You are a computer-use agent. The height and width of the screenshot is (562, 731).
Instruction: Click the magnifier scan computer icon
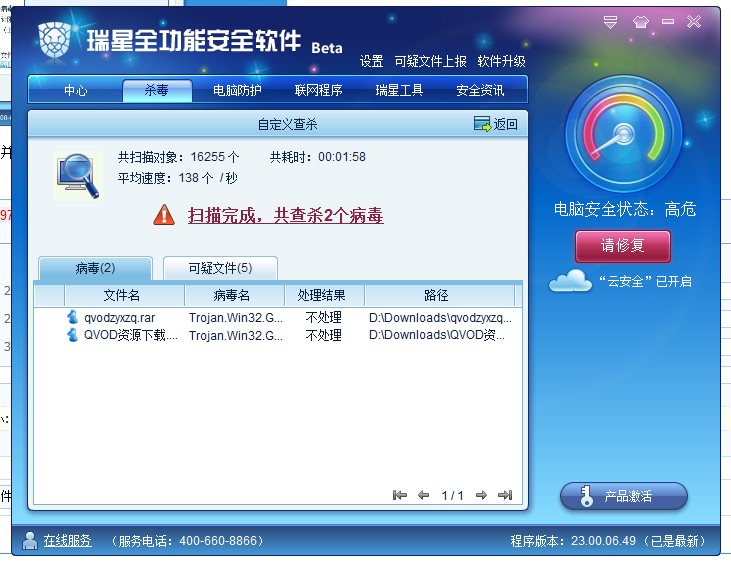click(x=78, y=176)
